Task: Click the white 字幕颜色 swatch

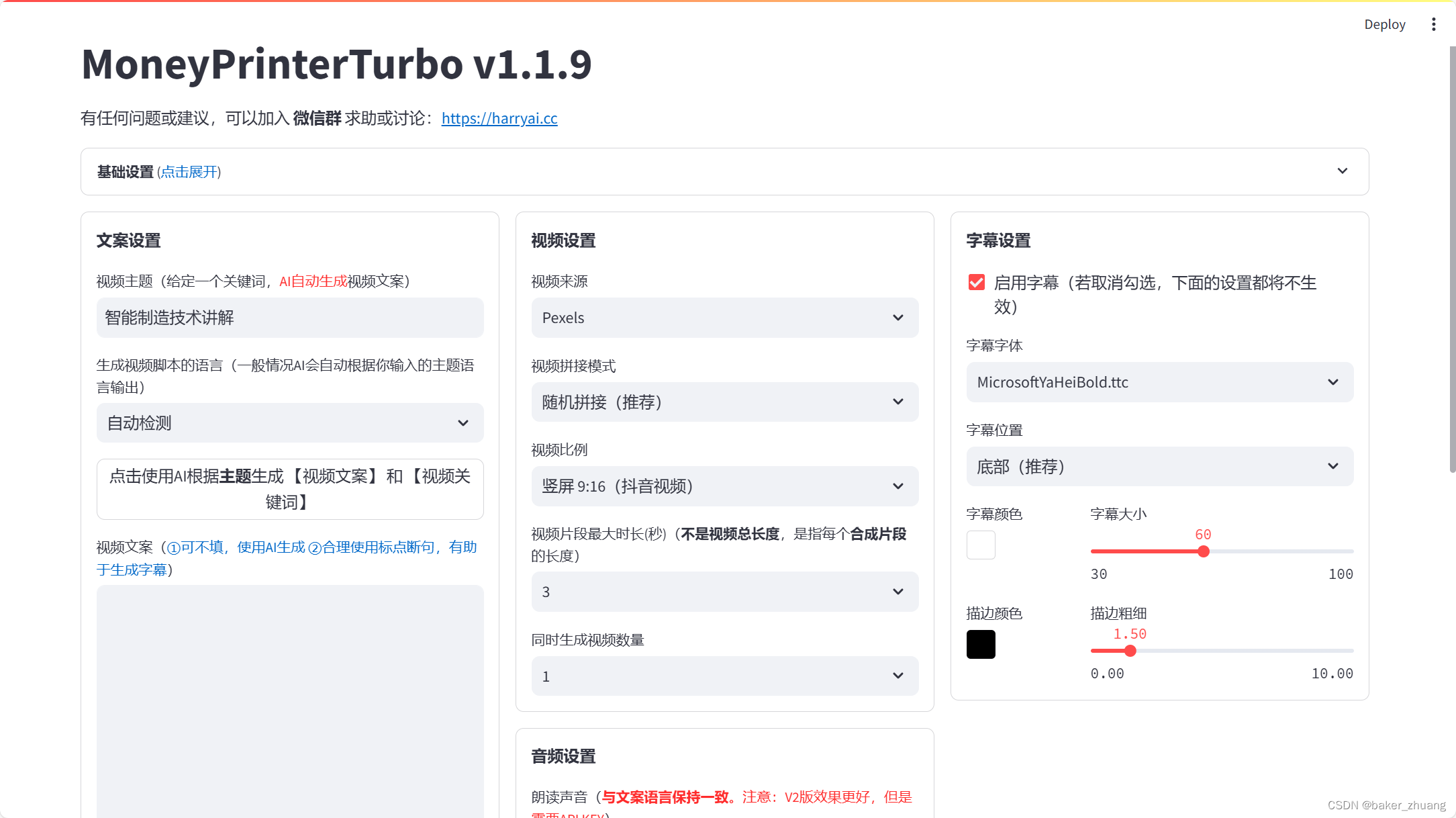Action: tap(981, 545)
